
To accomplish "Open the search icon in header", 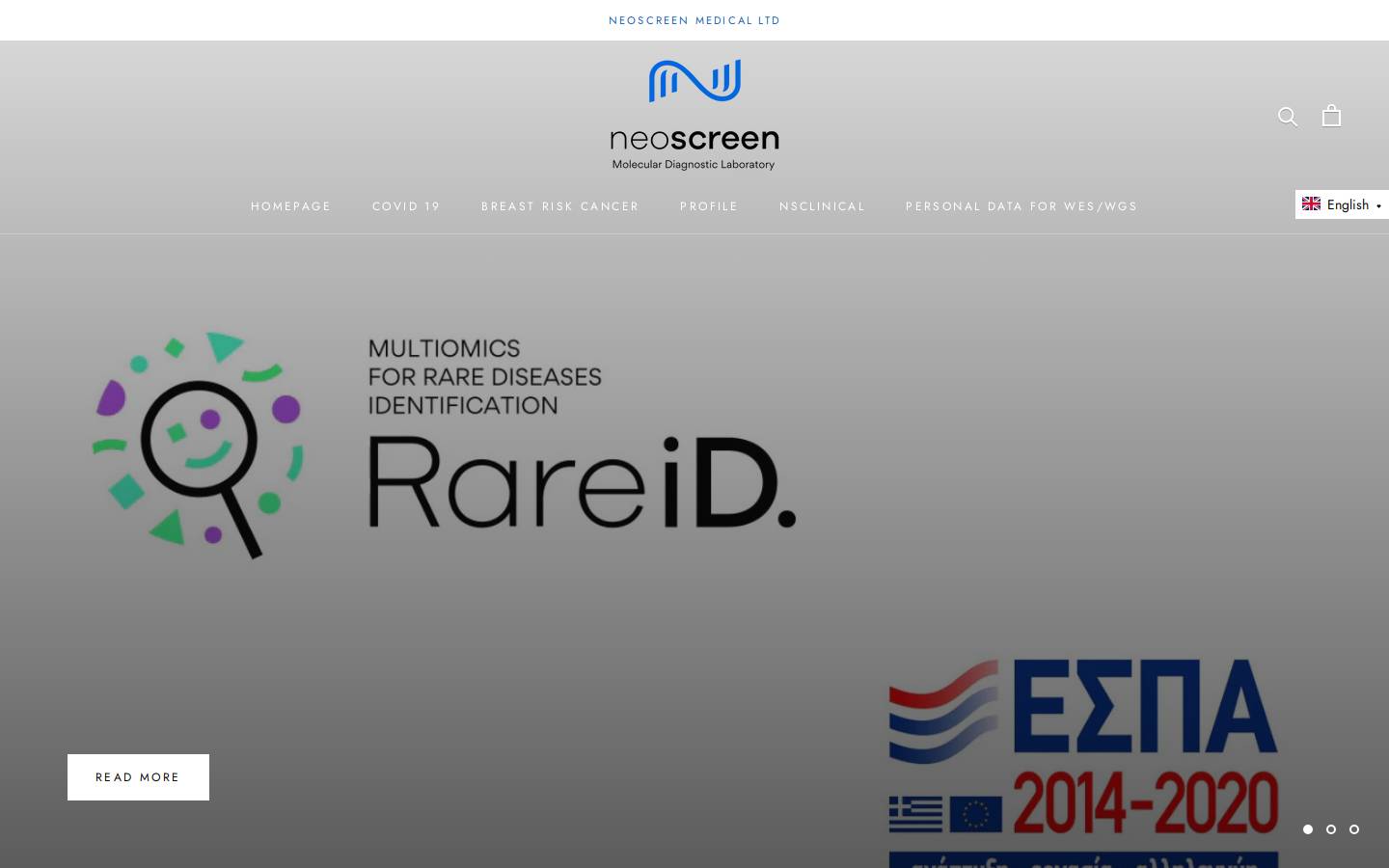I will 1288,117.
